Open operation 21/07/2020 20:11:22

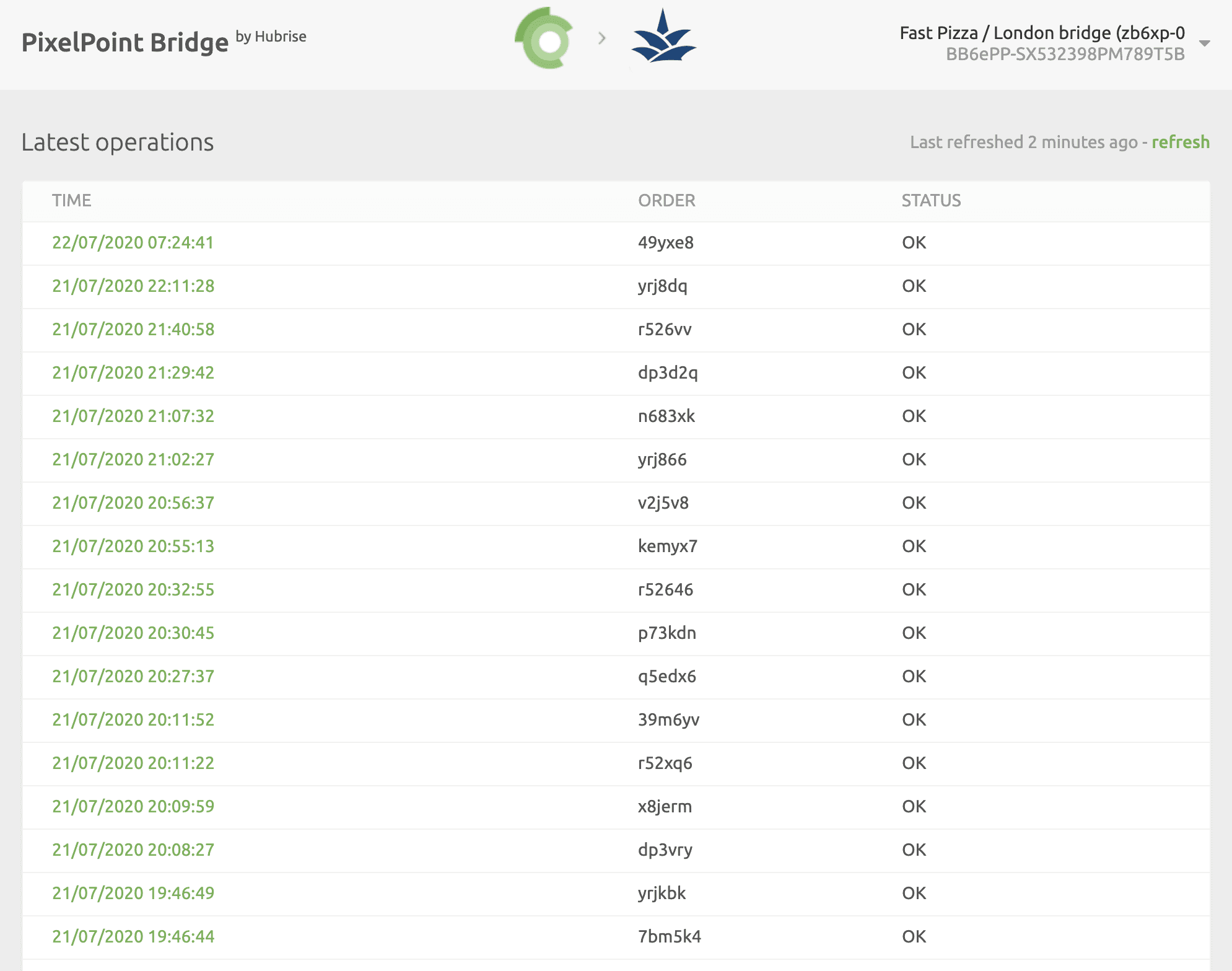coord(133,763)
